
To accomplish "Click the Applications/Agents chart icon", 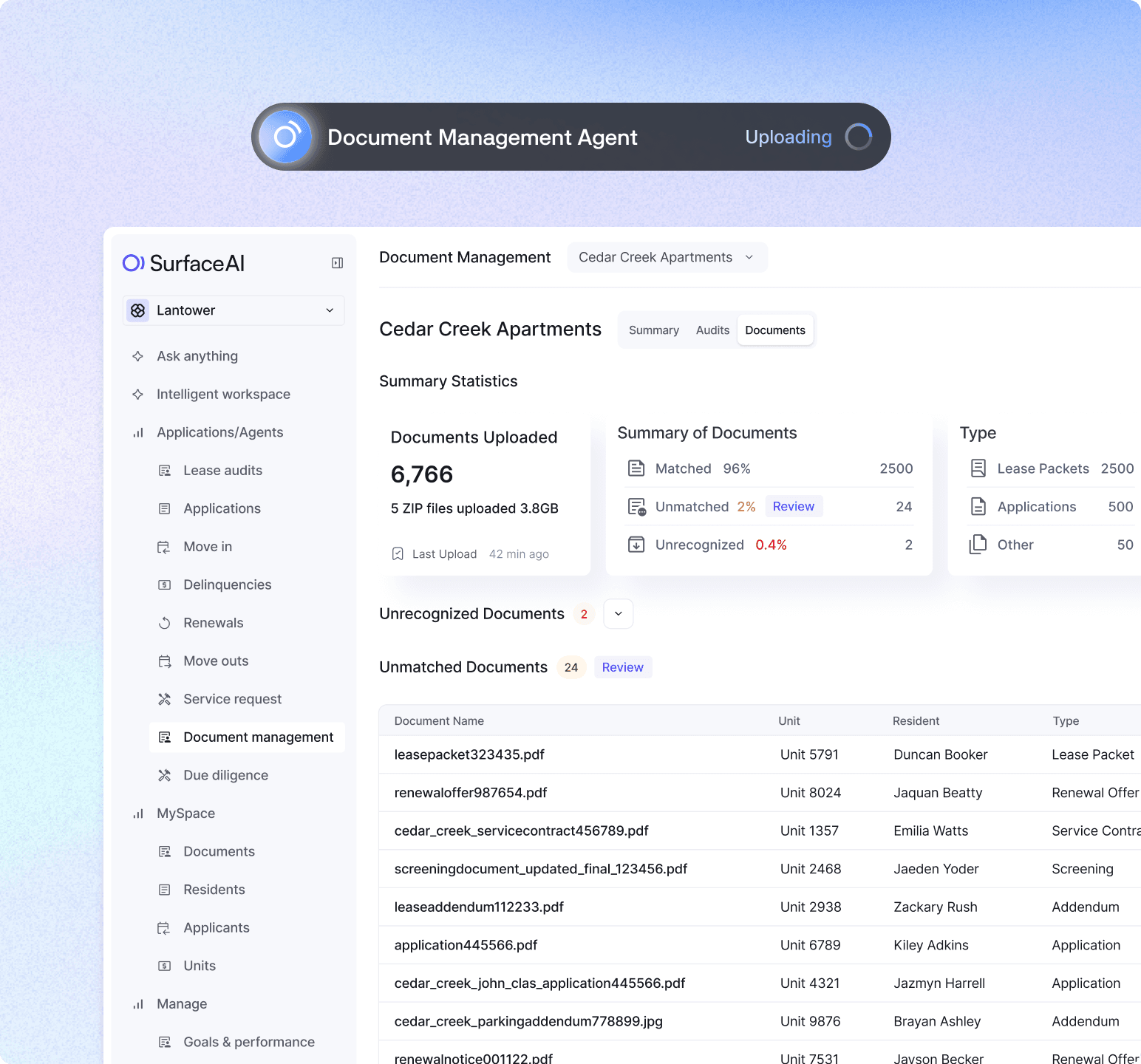I will click(137, 432).
